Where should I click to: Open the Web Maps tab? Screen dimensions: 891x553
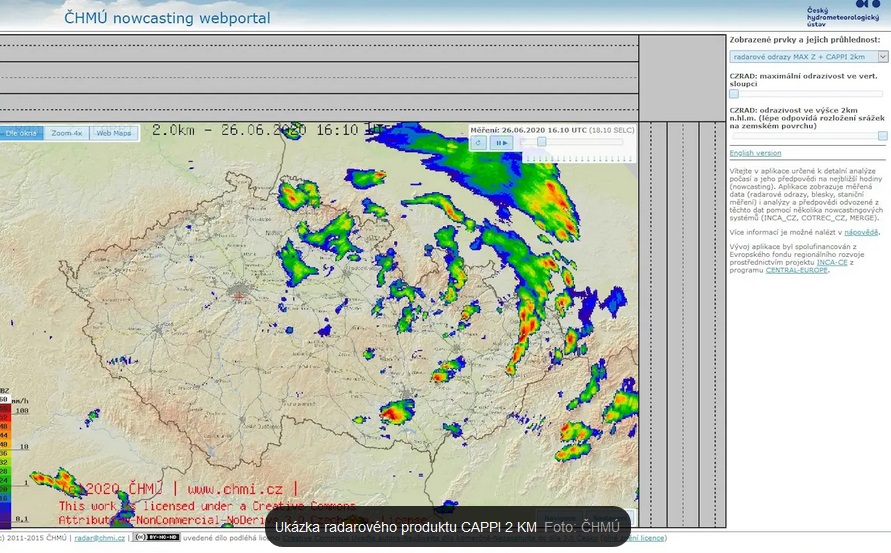coord(113,133)
